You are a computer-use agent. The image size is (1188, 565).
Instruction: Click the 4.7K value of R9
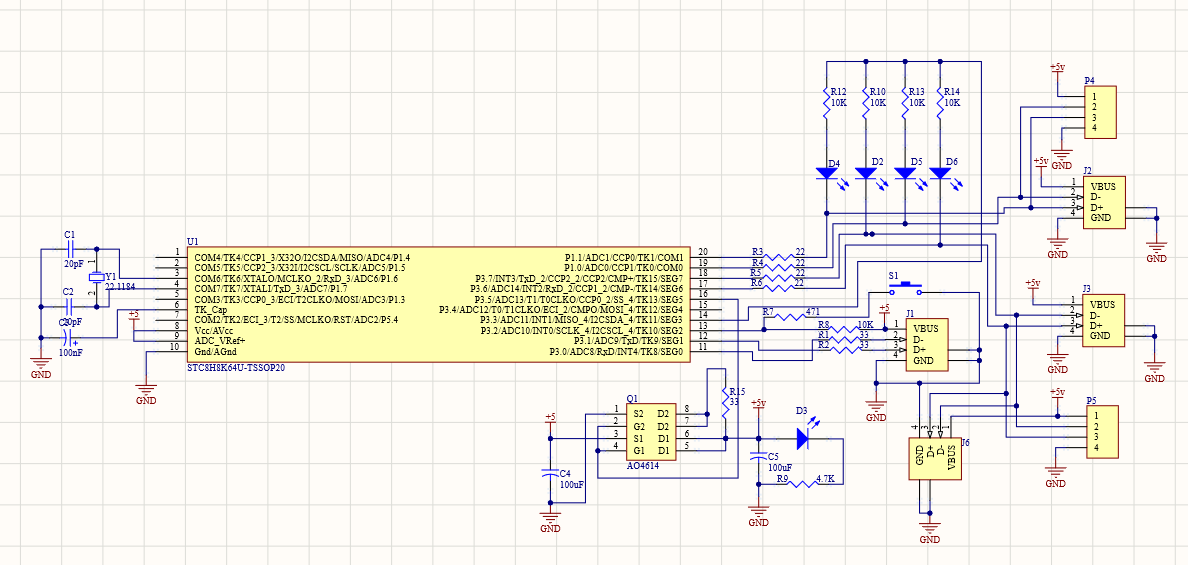tap(825, 479)
